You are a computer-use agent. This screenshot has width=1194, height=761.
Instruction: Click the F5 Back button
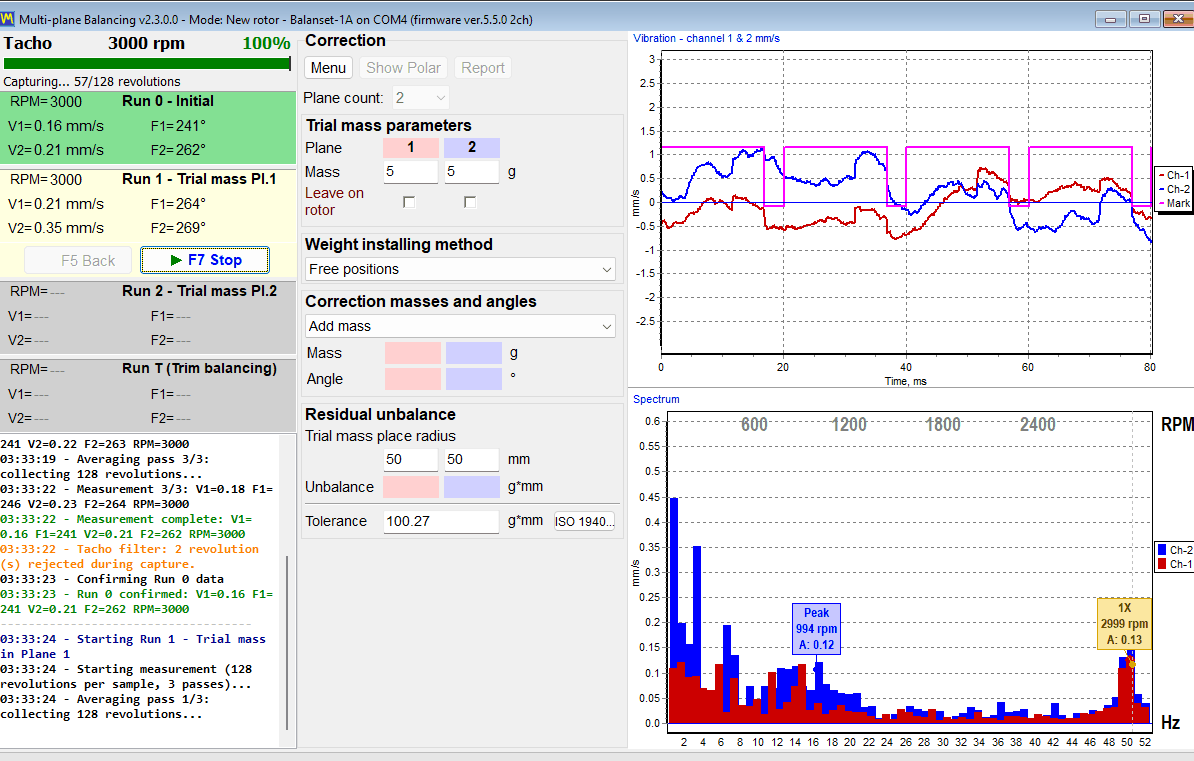tap(80, 261)
